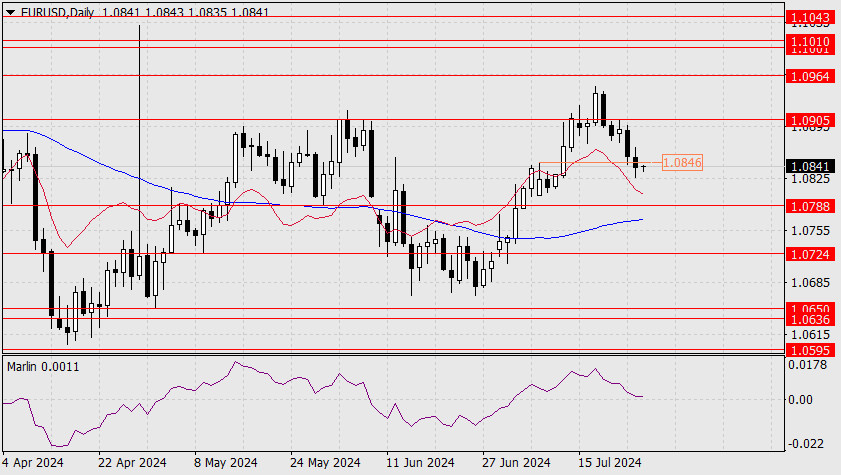Screen dimensions: 841x475
Task: Click the black current price 1.0841 label
Action: 810,166
